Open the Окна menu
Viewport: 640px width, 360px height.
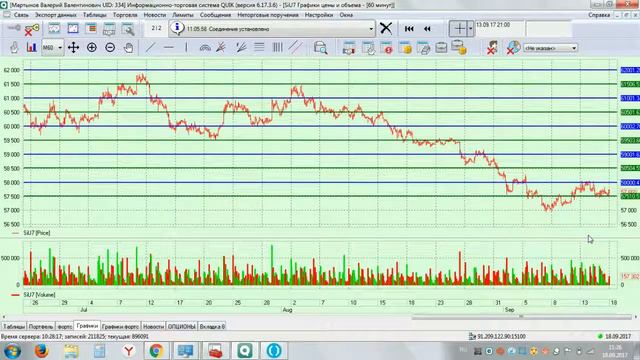point(346,15)
